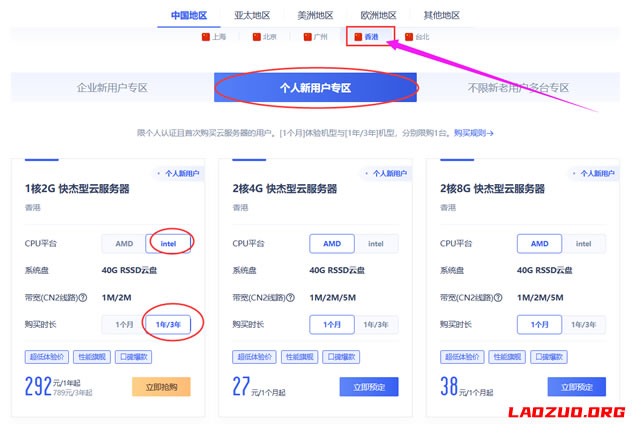Image resolution: width=632 pixels, height=424 pixels.
Task: Click the 性能旗舰 tag on the 2核8G card
Action: coord(507,357)
